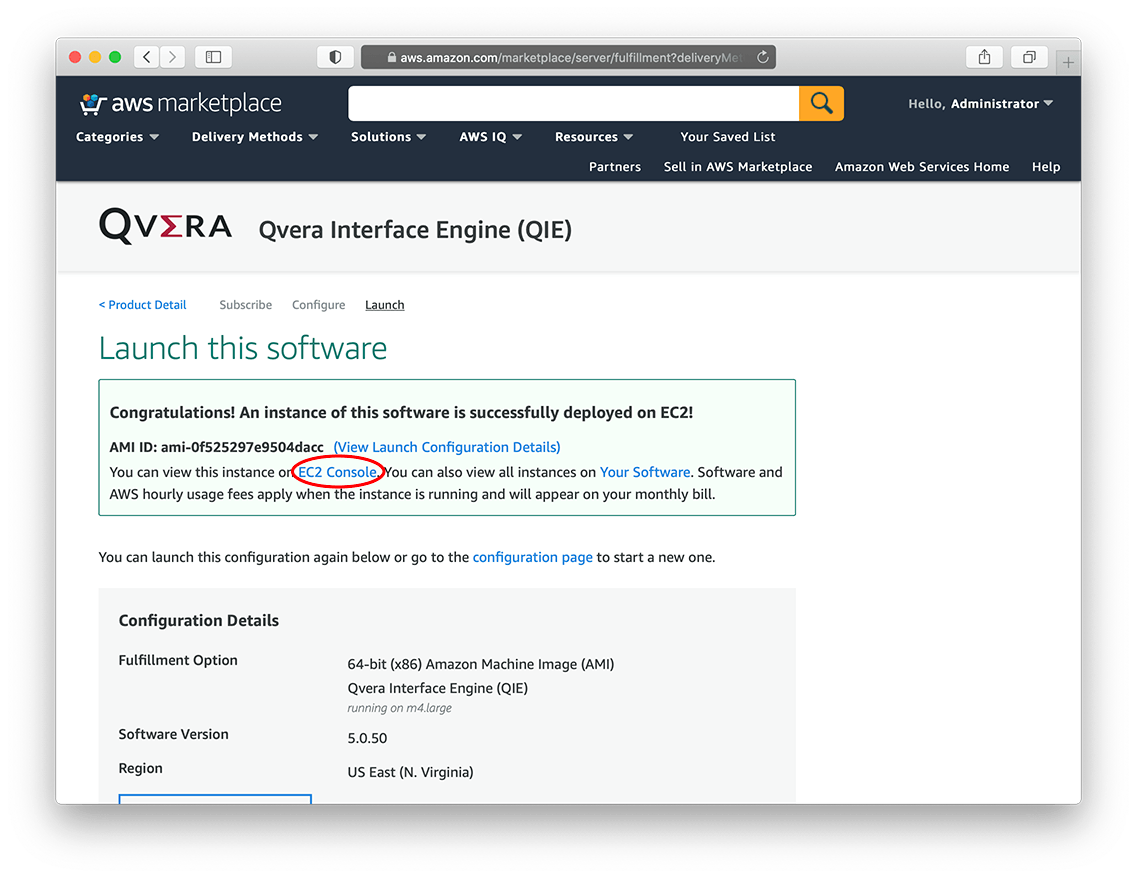Follow the configuration page link
Viewport: 1137px width, 878px height.
click(x=532, y=557)
